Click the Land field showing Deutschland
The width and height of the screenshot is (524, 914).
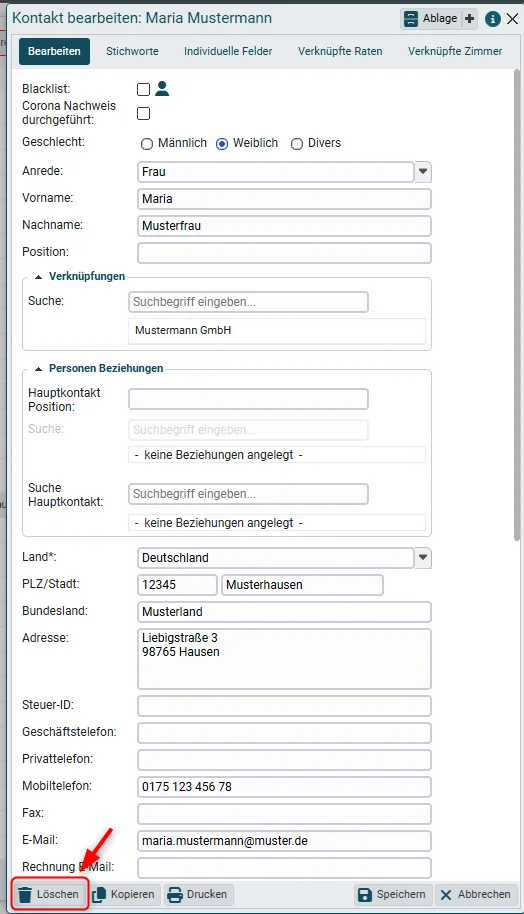pos(276,558)
